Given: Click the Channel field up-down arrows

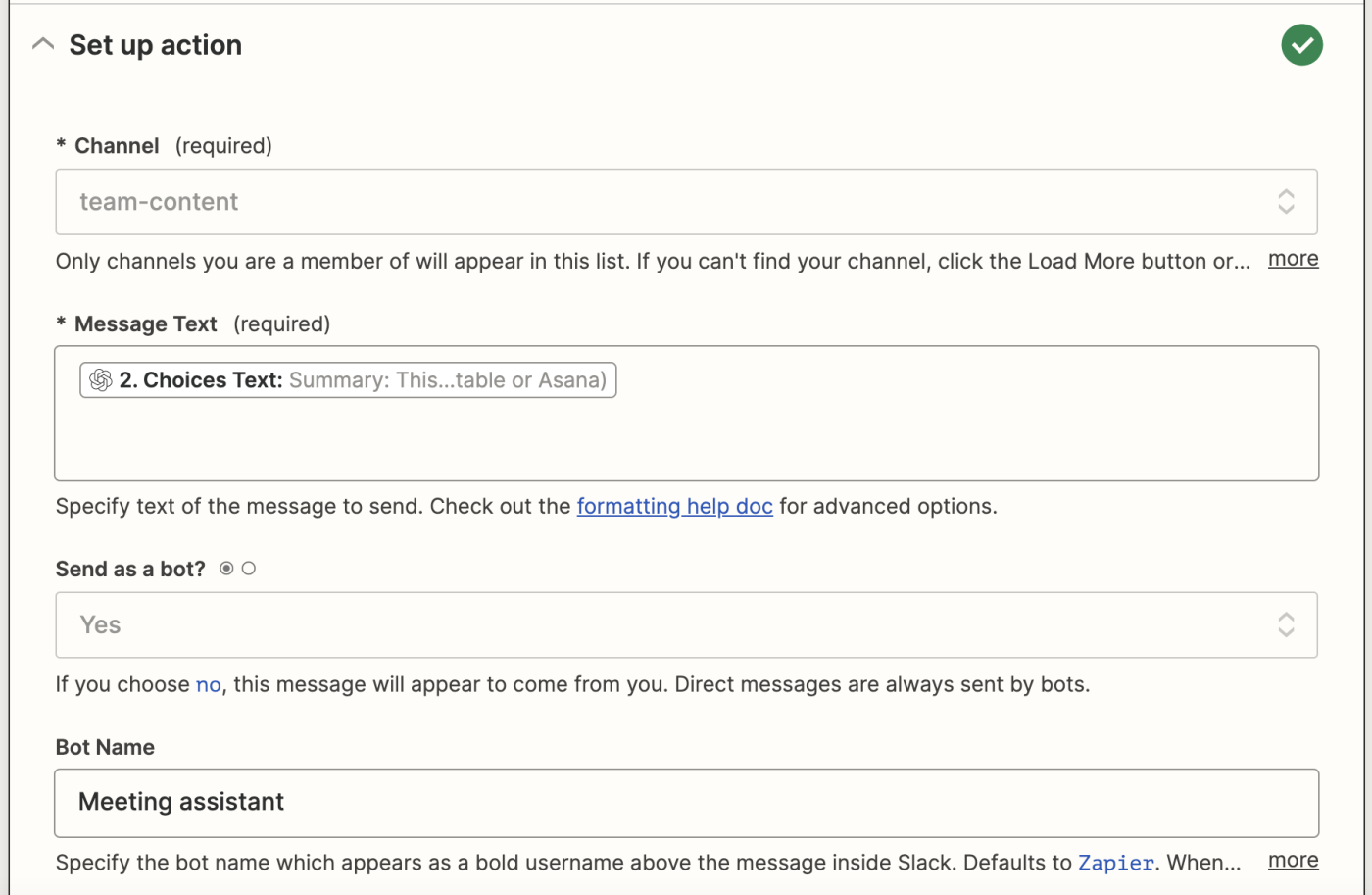Looking at the screenshot, I should pos(1286,202).
